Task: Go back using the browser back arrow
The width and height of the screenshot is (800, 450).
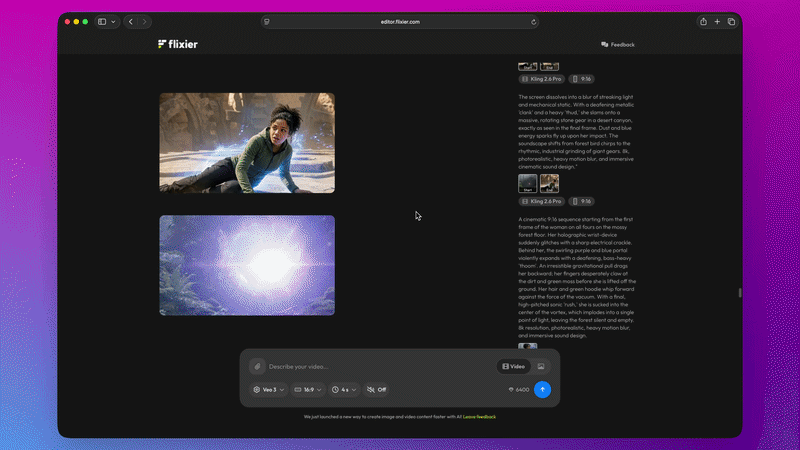Action: pos(130,21)
